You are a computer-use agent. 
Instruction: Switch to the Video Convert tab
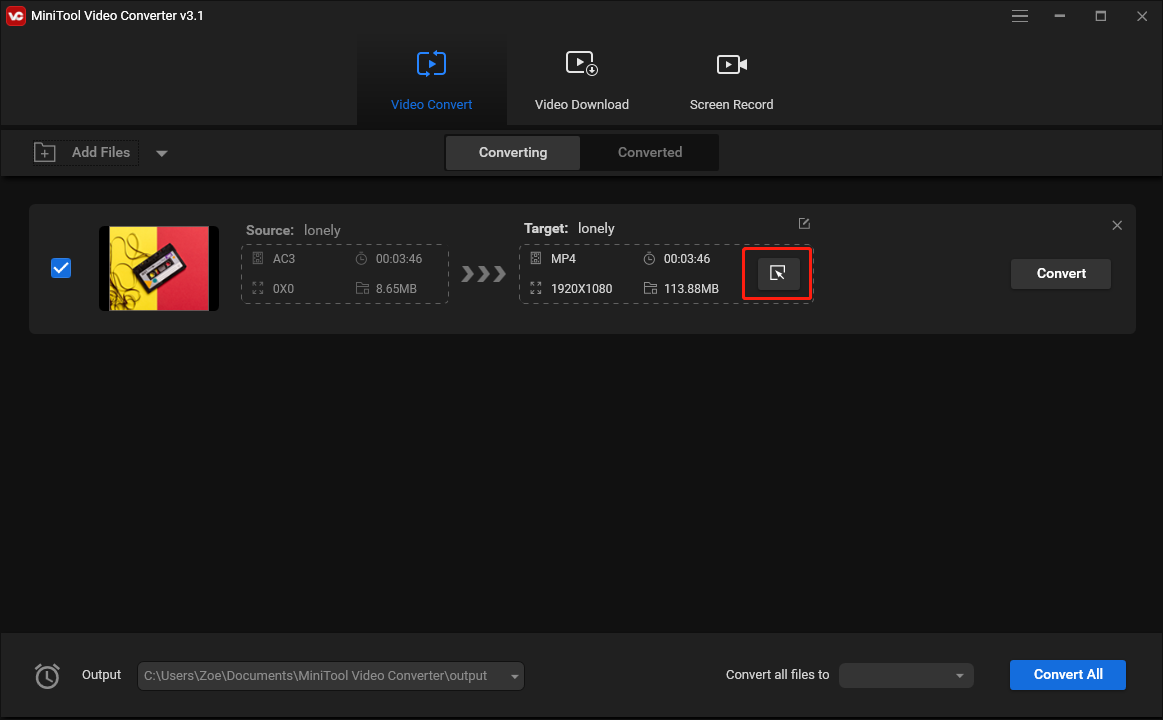tap(432, 82)
